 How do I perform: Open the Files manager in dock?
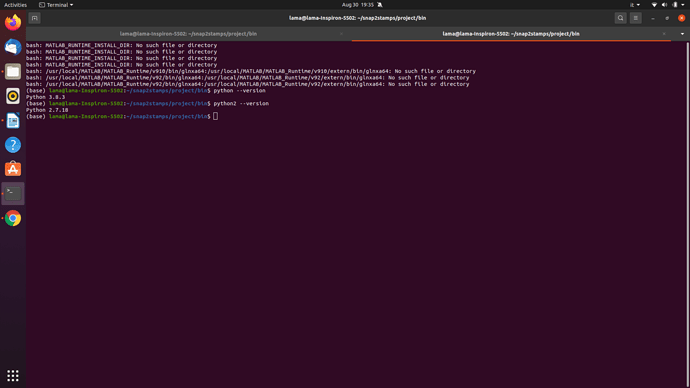pyautogui.click(x=13, y=71)
